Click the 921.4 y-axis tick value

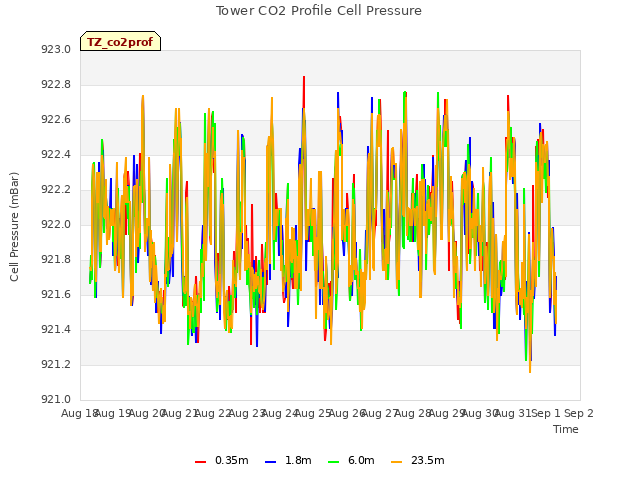56,329
